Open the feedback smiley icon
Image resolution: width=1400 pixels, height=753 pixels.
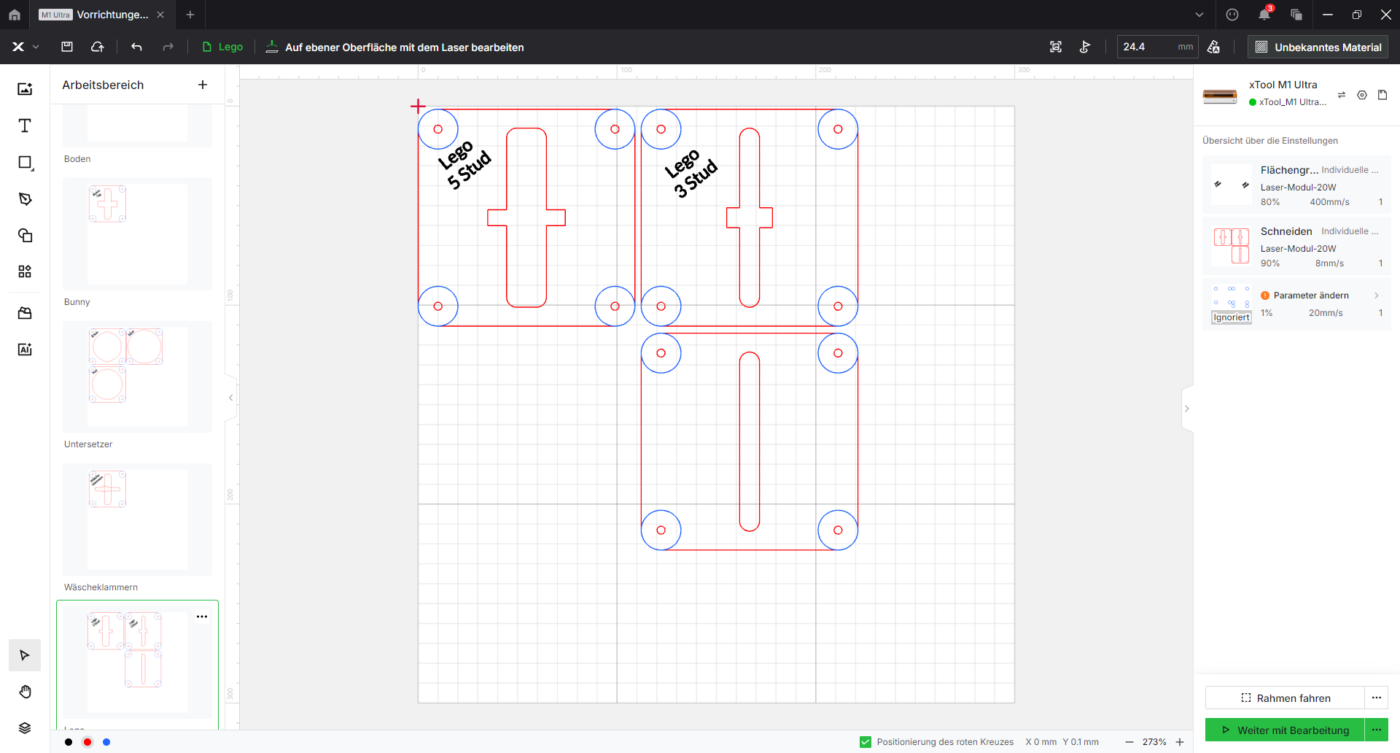point(1232,15)
